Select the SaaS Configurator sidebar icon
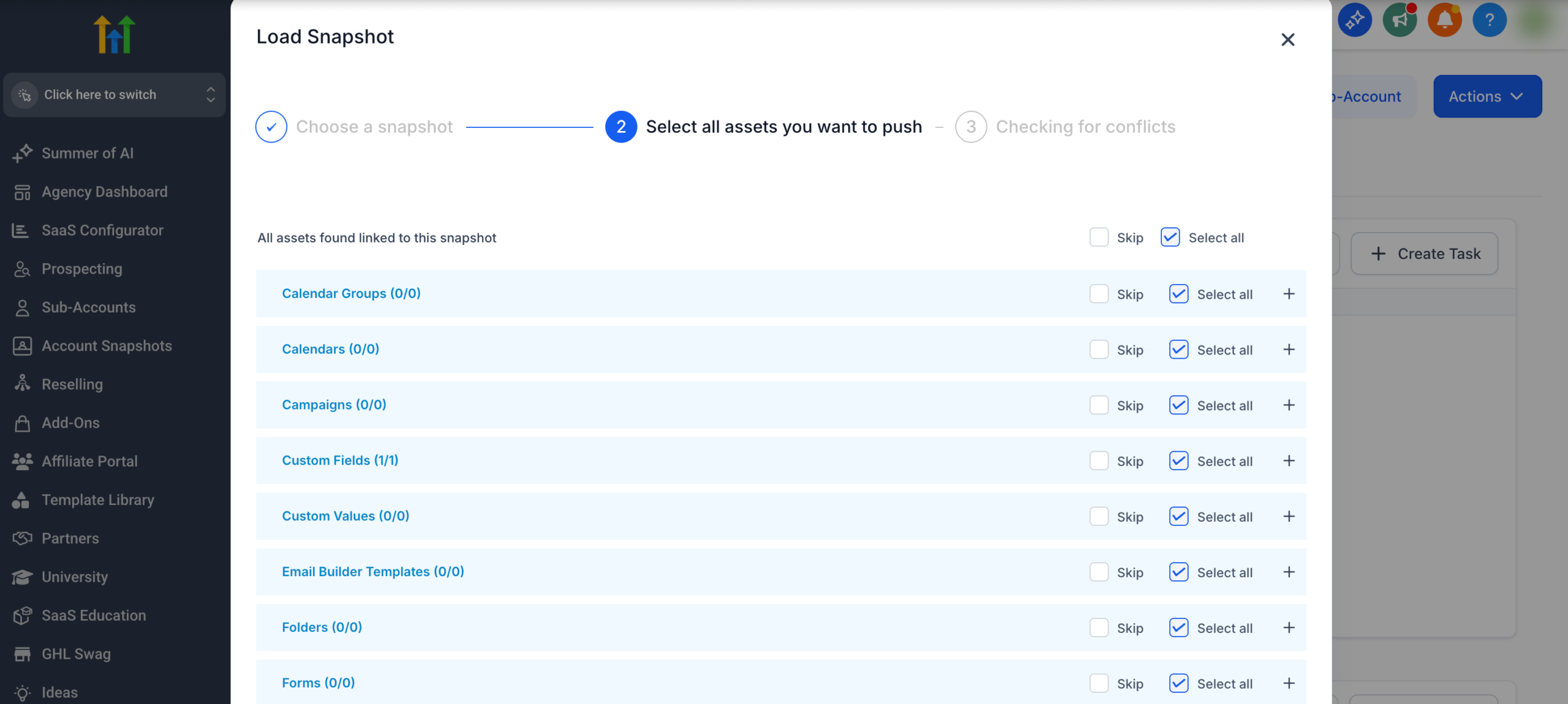 coord(21,230)
